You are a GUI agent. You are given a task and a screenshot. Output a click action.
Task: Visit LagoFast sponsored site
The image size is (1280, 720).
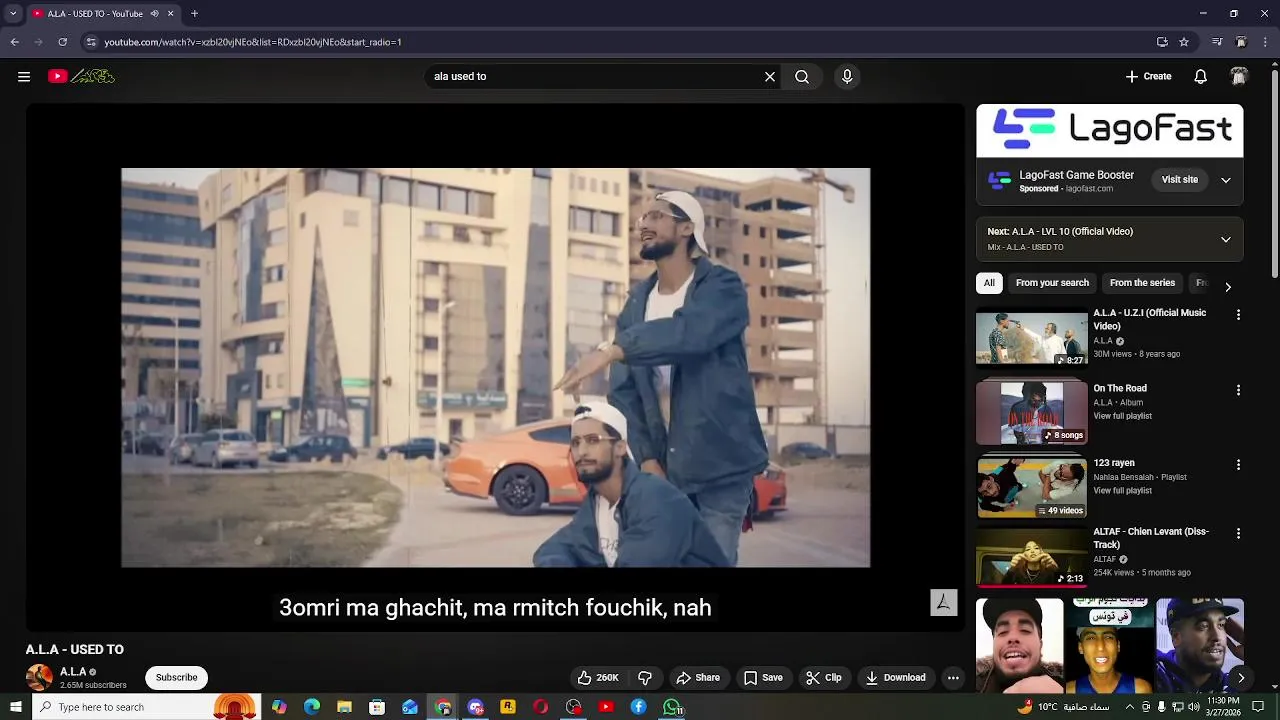[x=1179, y=180]
